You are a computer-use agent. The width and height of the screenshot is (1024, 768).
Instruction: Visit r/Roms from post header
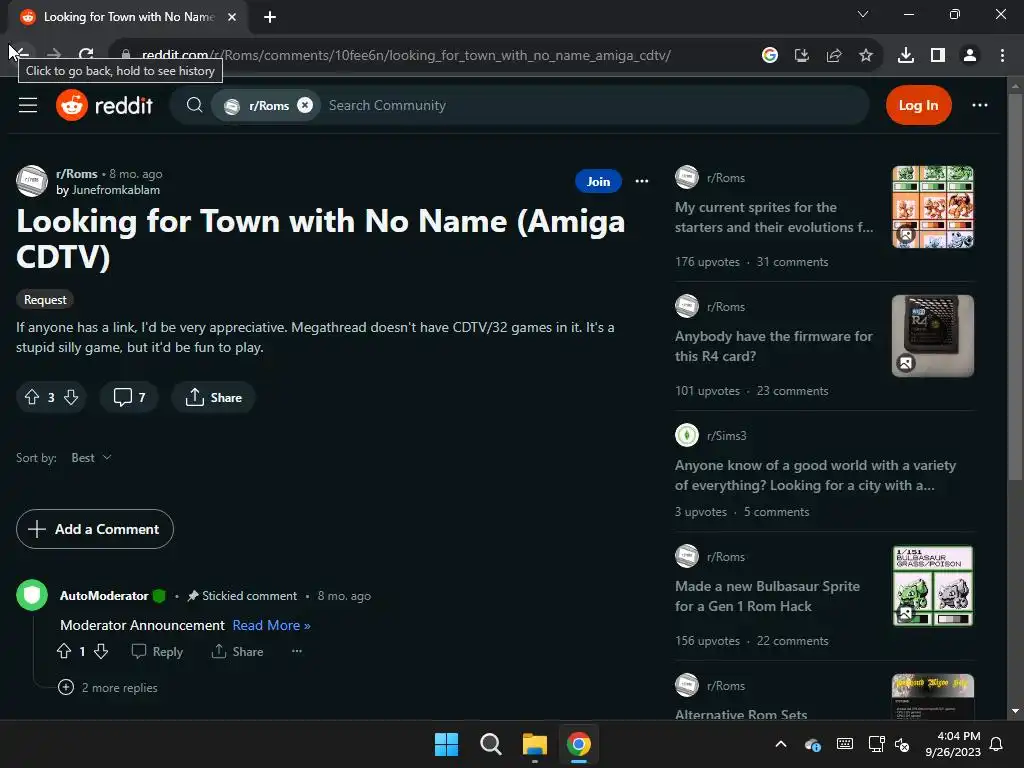click(x=76, y=174)
